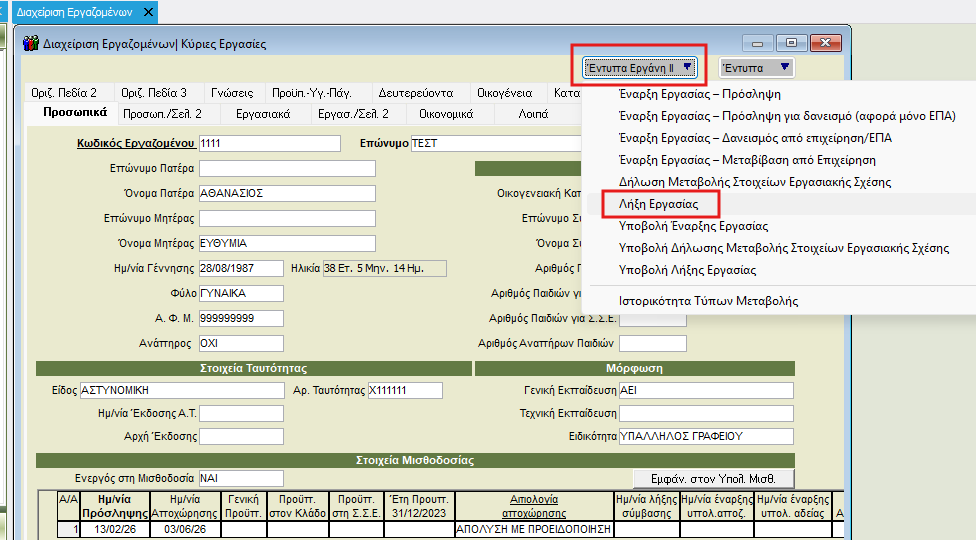The image size is (976, 540).
Task: Focus the Α.Φ.Μ. input field
Action: [x=241, y=318]
